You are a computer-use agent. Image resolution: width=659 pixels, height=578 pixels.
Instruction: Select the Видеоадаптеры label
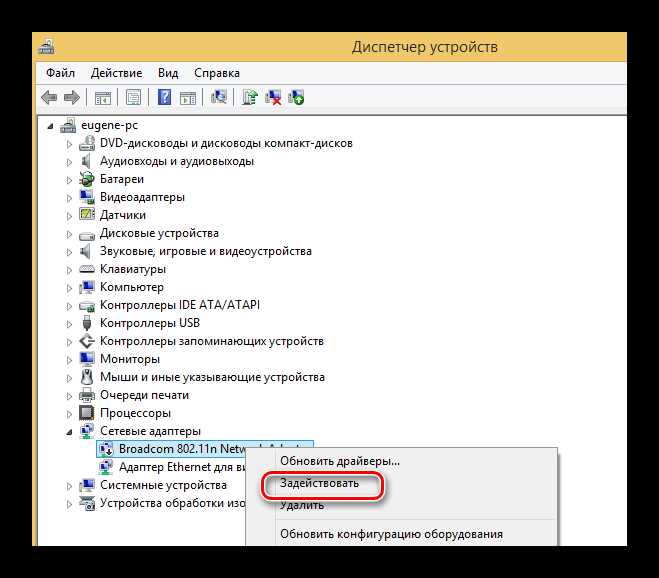tap(142, 198)
